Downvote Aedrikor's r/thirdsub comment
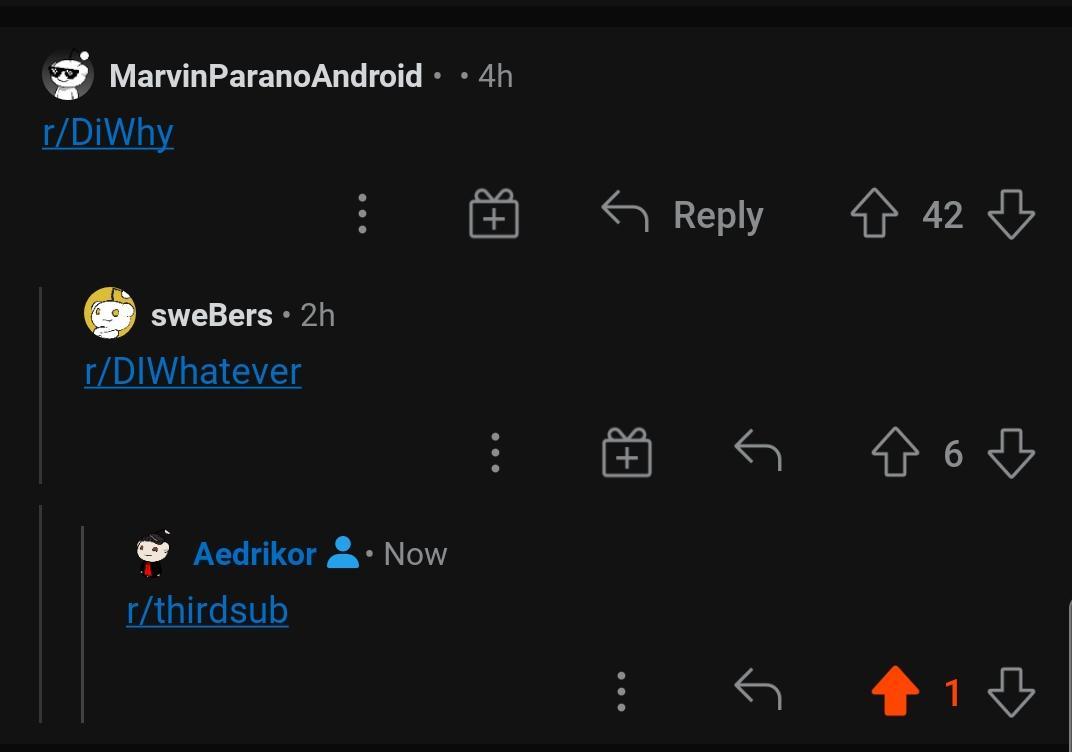The image size is (1072, 752). click(1010, 692)
